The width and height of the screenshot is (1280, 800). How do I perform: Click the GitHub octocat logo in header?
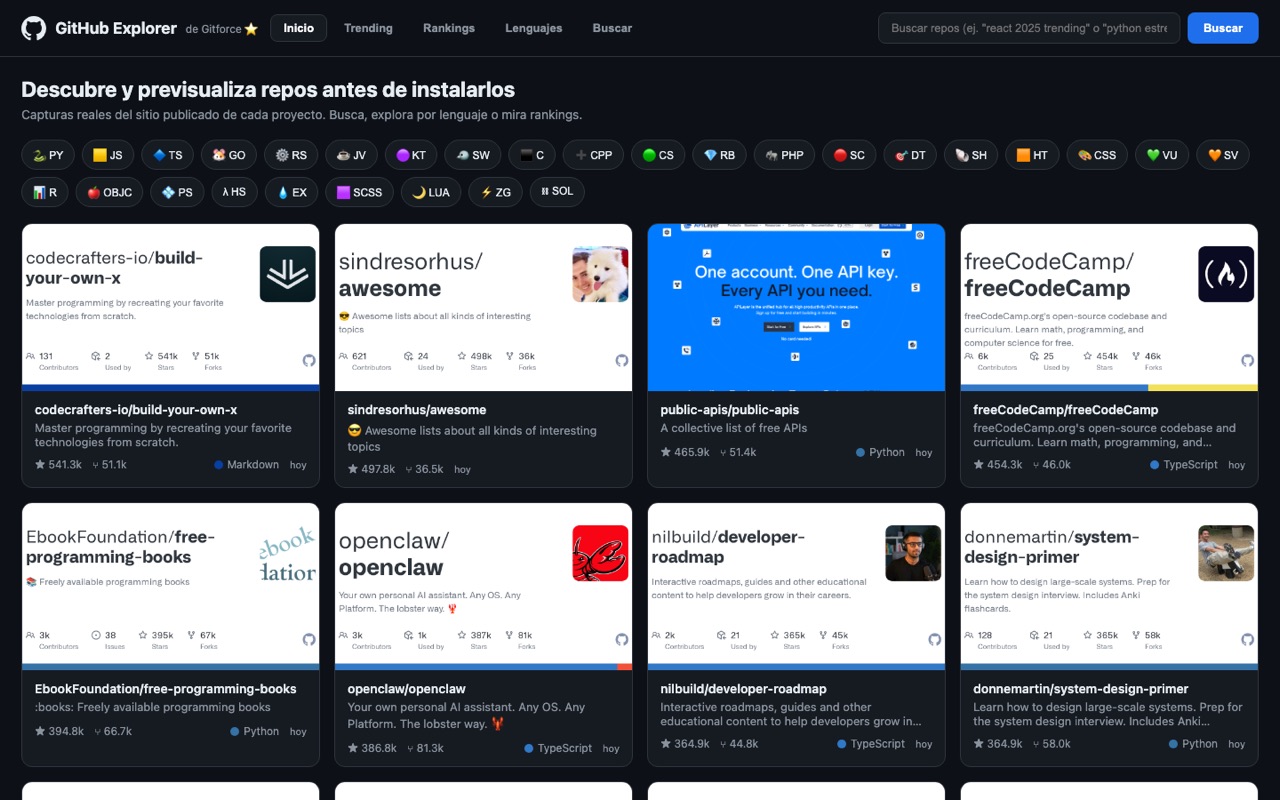coord(34,28)
